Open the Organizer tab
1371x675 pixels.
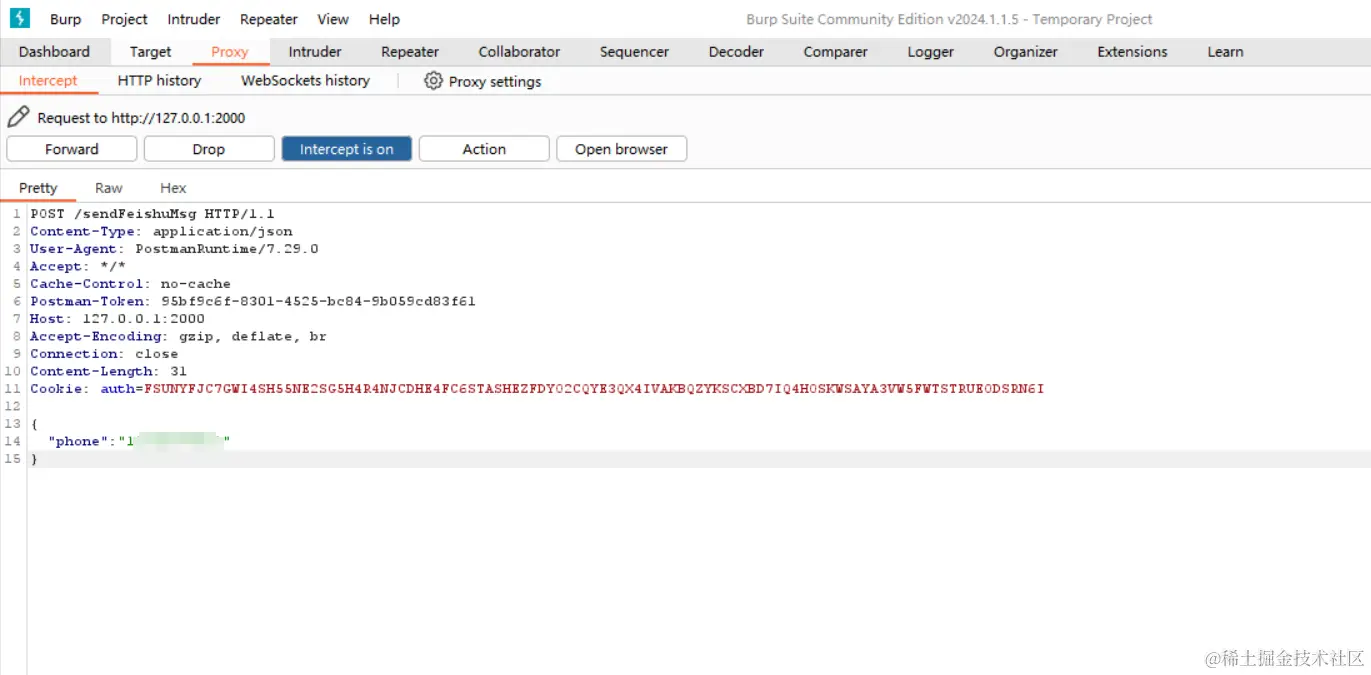point(1026,52)
